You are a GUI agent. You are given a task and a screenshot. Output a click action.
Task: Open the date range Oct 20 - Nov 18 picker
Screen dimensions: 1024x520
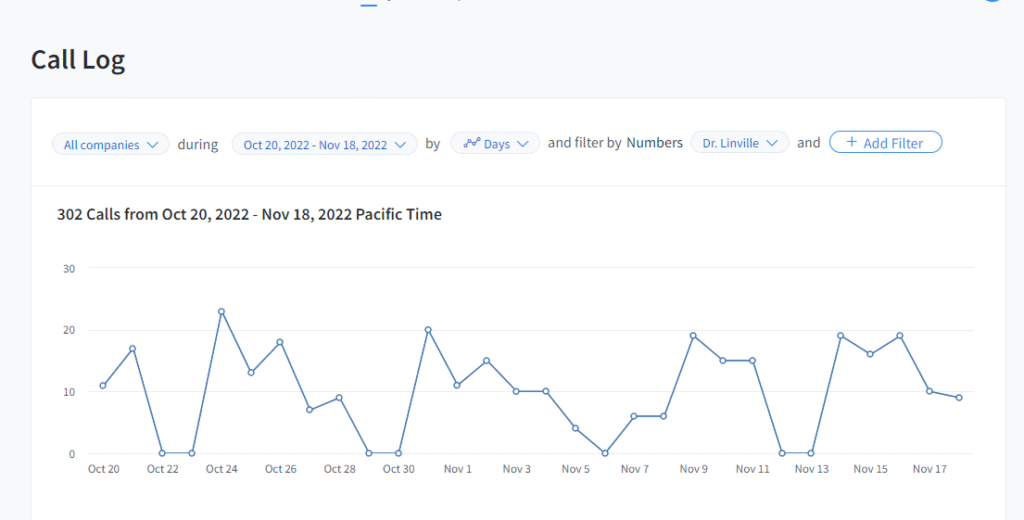[325, 144]
